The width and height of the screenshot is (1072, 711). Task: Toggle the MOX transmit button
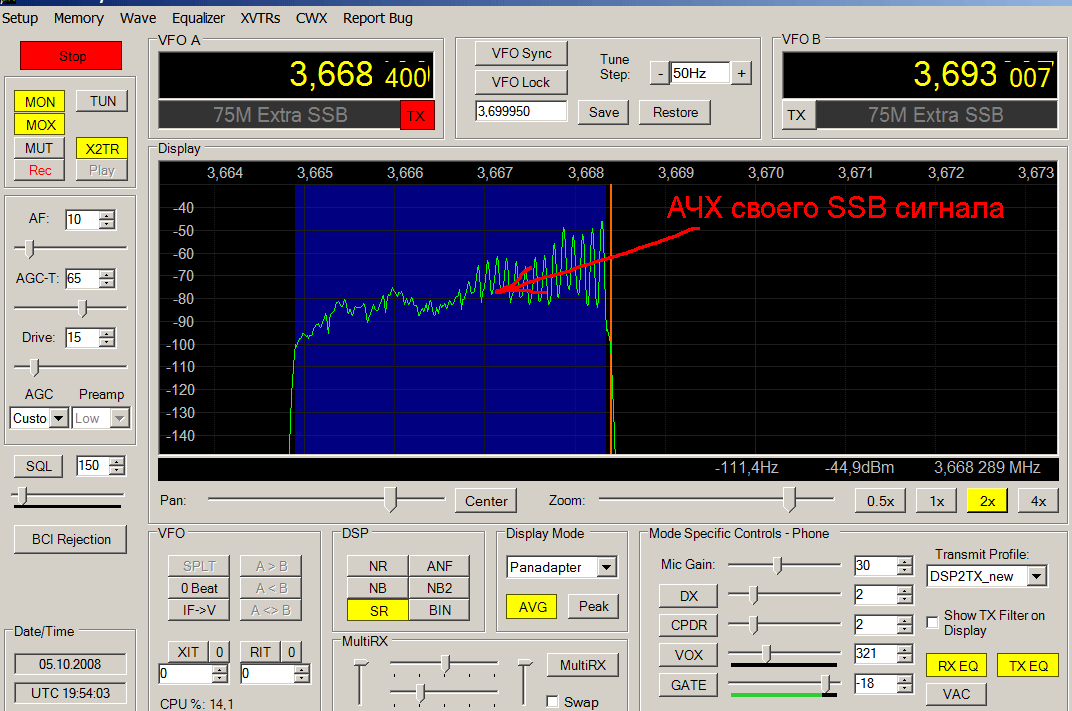pos(40,125)
